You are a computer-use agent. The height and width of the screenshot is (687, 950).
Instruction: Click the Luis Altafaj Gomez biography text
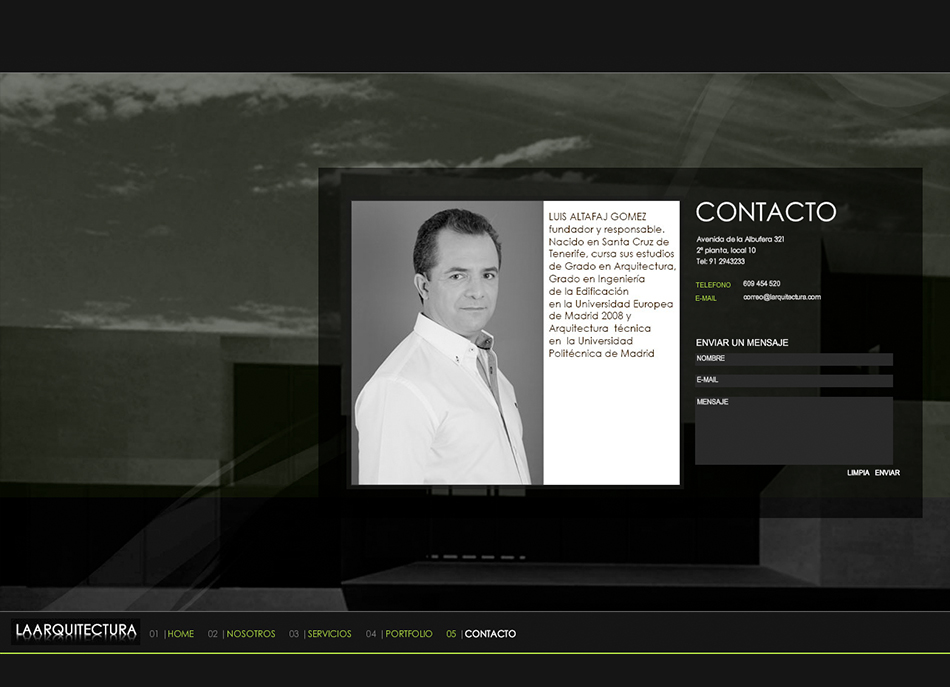(611, 285)
